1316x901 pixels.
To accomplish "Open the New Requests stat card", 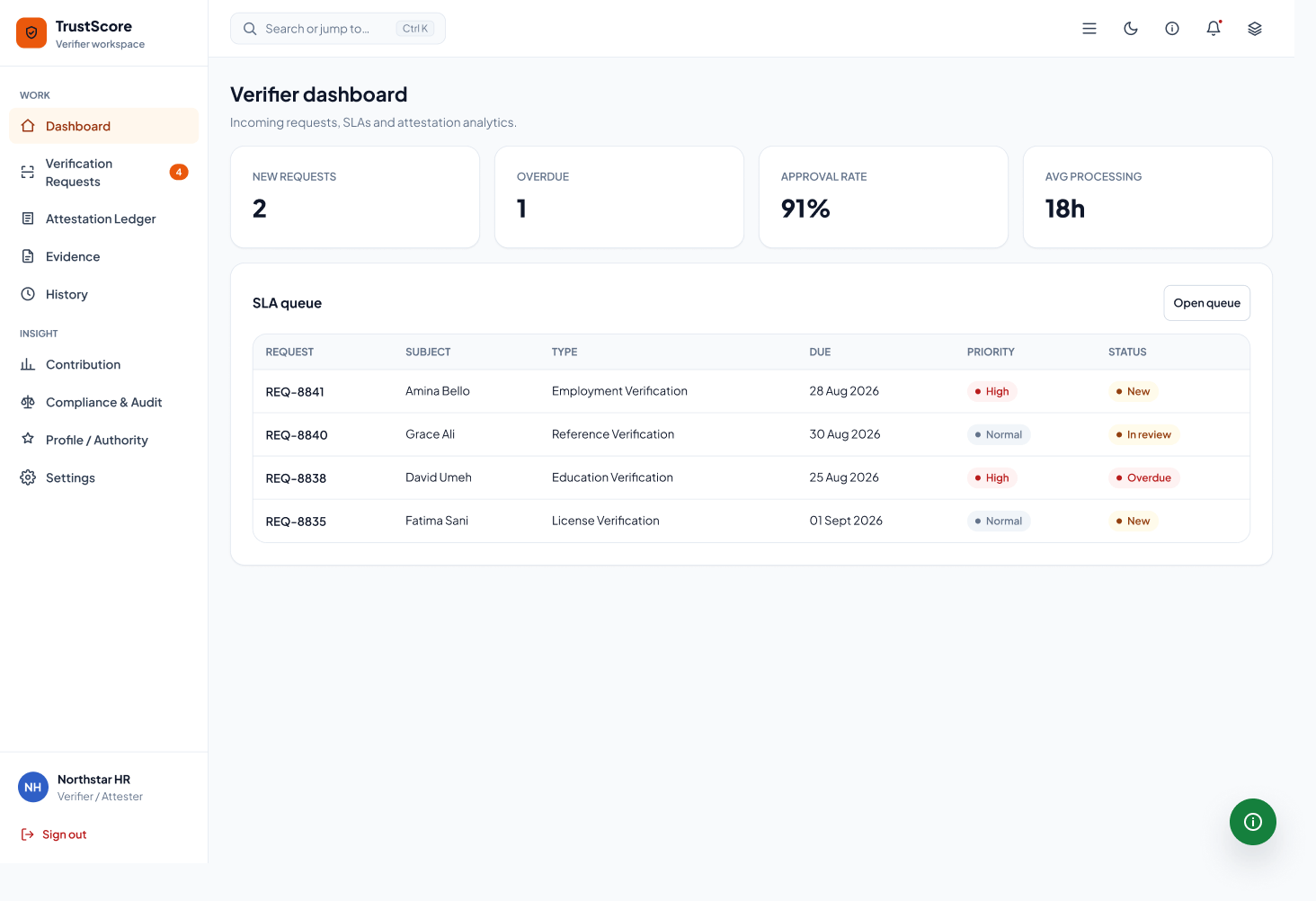I will coord(355,197).
